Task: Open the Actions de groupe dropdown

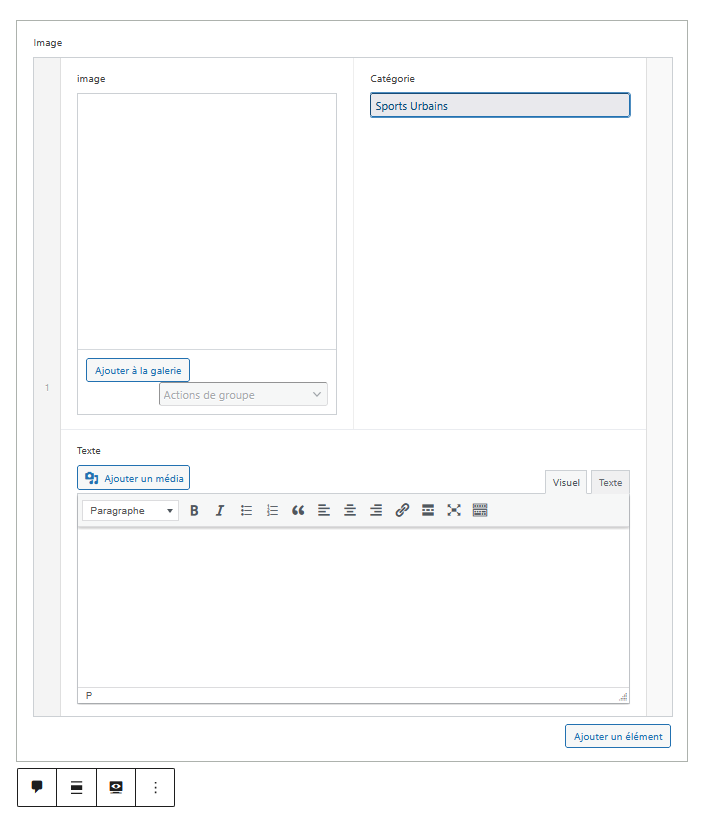Action: pos(243,395)
